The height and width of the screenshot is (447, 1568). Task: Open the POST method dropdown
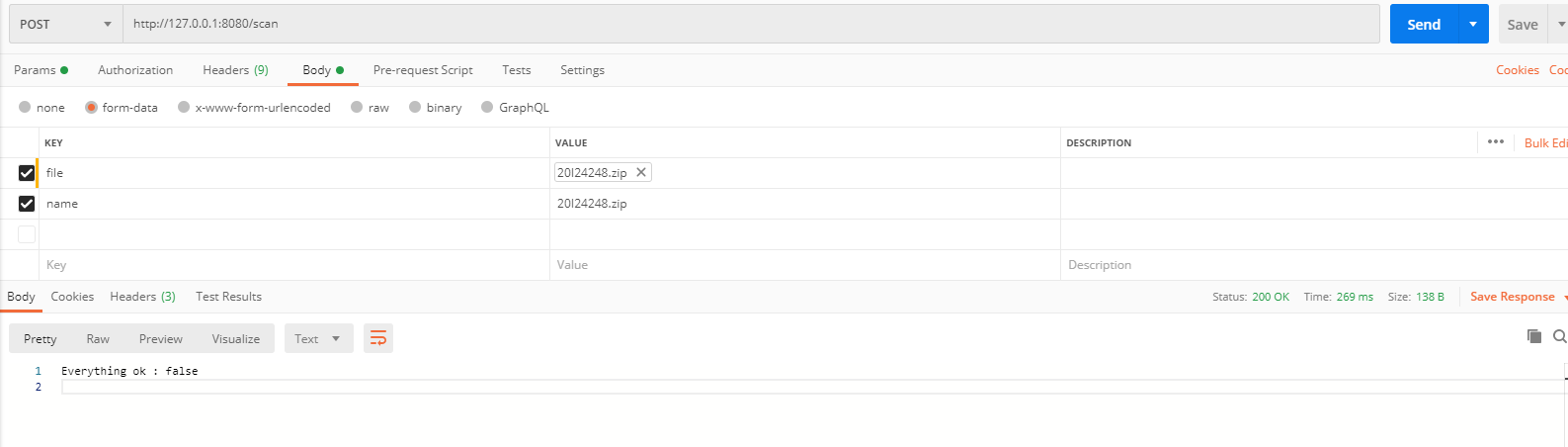coord(65,24)
